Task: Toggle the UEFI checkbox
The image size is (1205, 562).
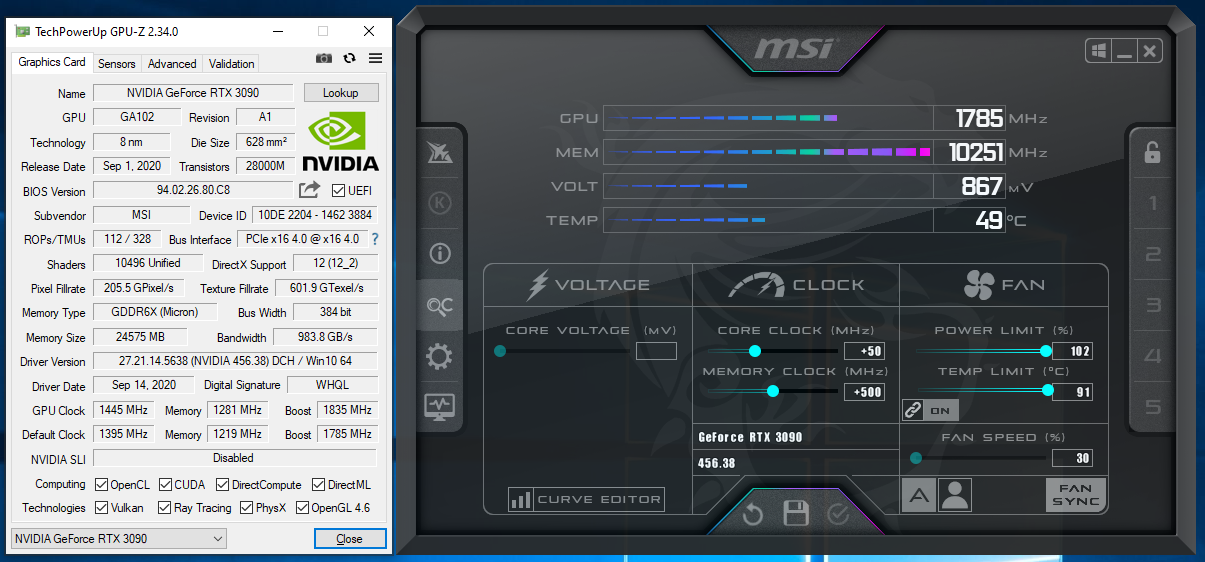Action: click(x=338, y=190)
